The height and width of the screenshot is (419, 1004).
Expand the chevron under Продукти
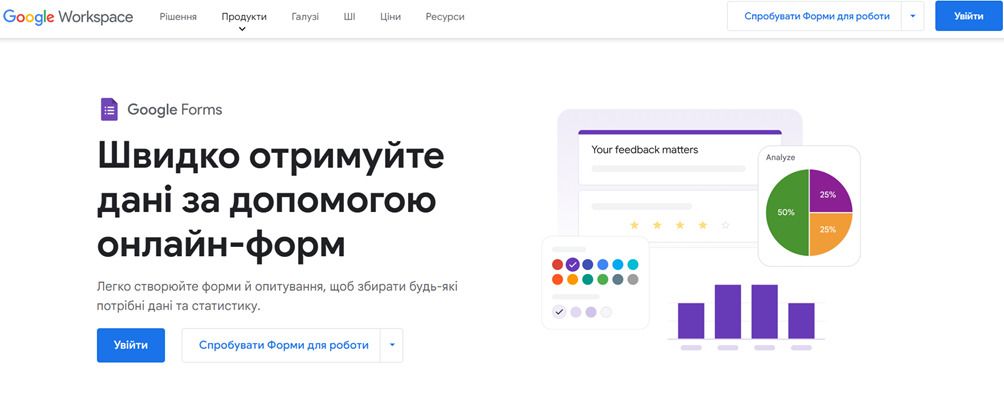[242, 29]
